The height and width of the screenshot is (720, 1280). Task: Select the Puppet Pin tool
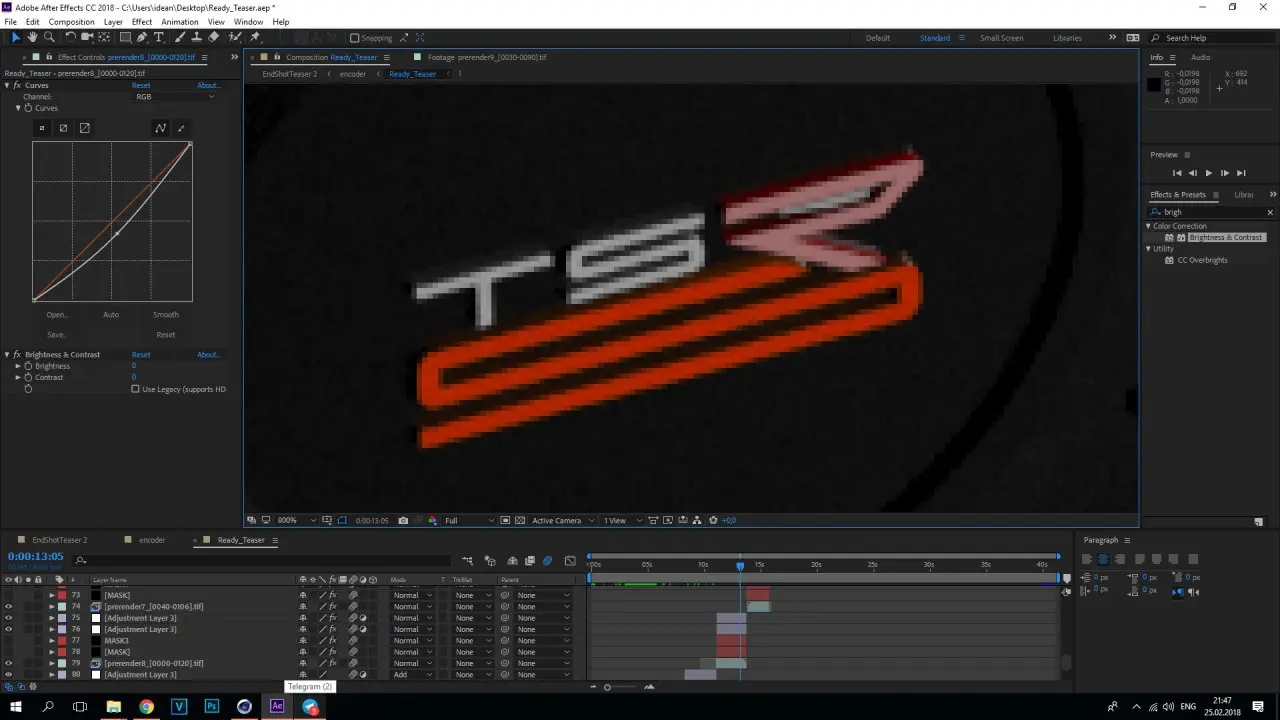(x=256, y=38)
